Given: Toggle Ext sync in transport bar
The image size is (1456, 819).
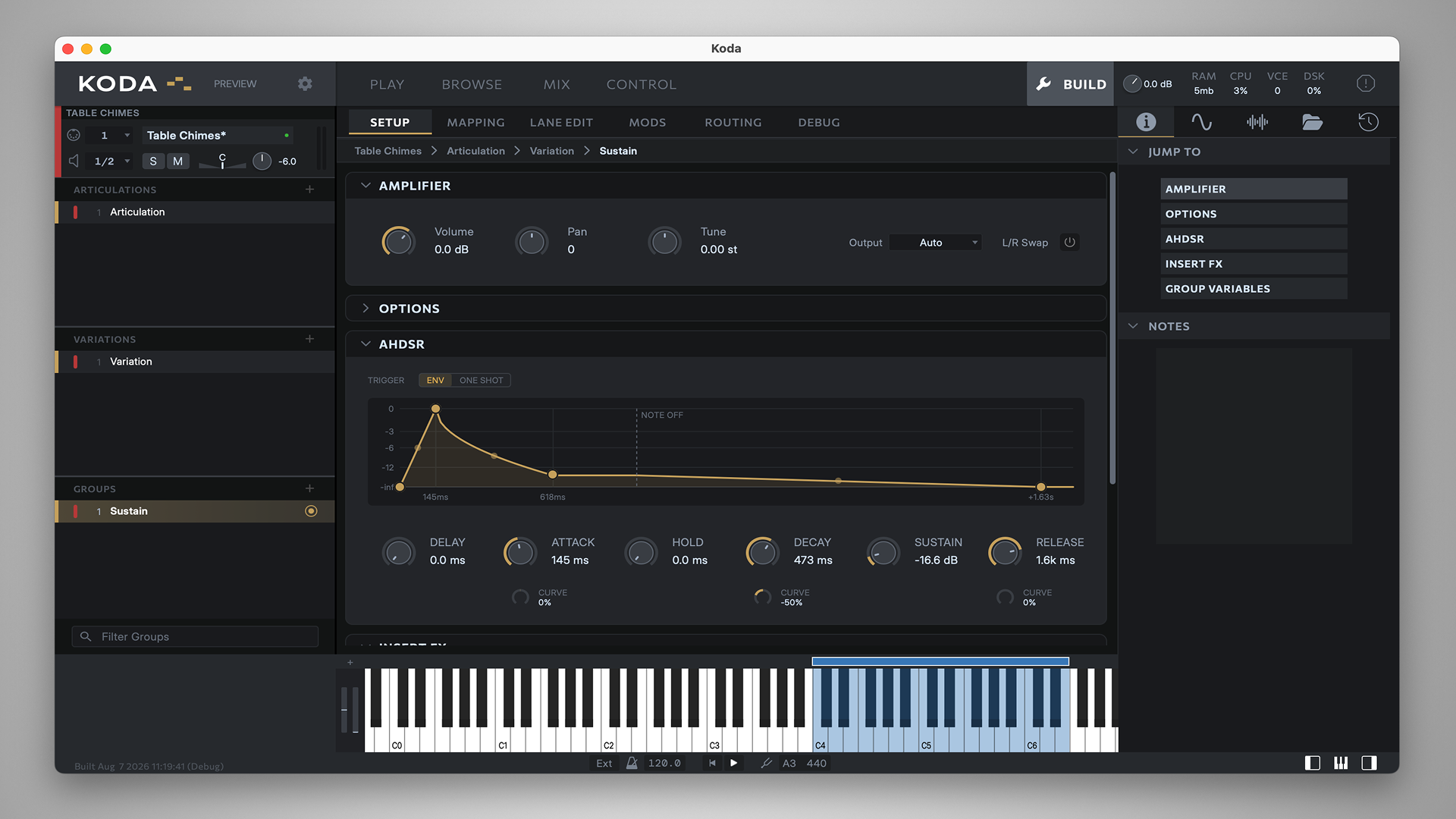Looking at the screenshot, I should coord(604,763).
